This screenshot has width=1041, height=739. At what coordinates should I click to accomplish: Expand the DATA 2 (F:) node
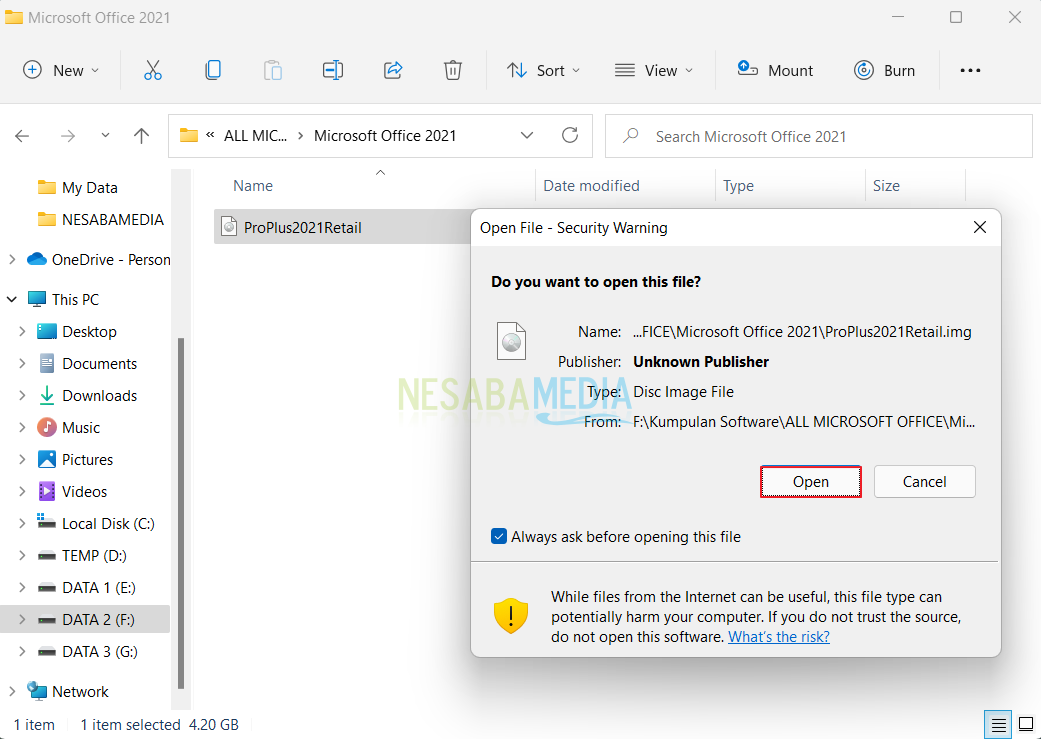tap(22, 619)
